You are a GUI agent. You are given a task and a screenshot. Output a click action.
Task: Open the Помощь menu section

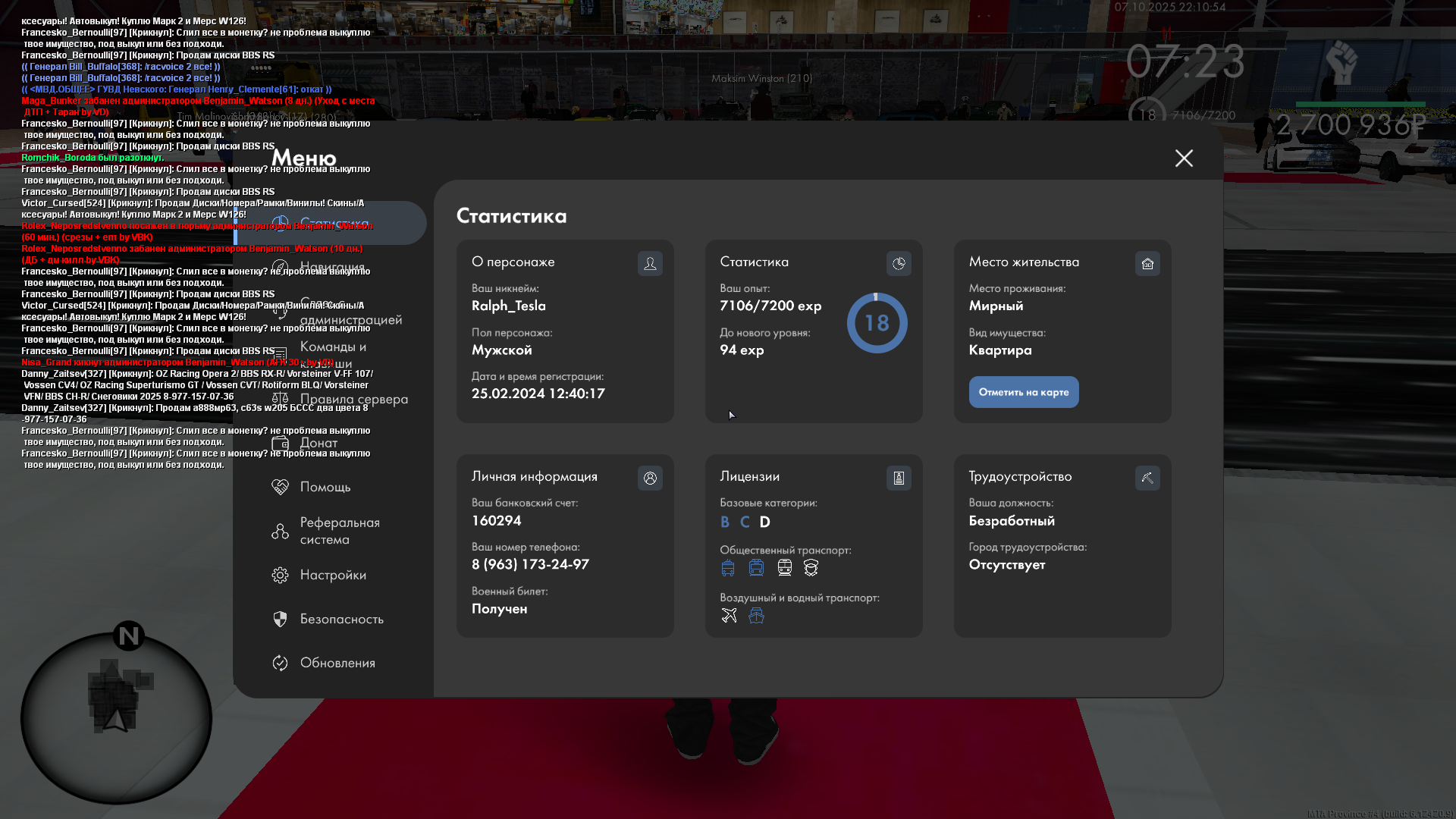click(325, 487)
